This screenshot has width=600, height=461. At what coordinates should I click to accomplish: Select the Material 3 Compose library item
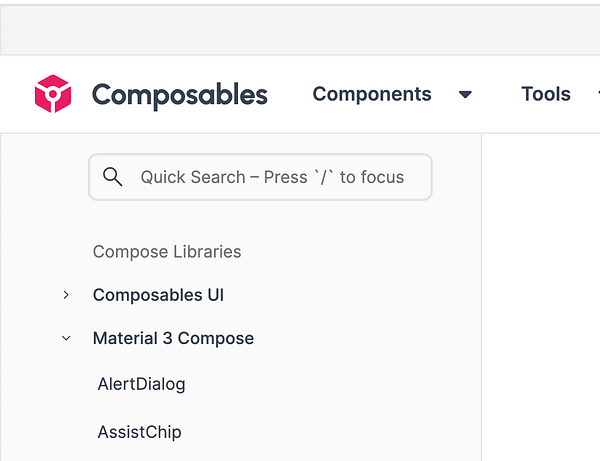tap(173, 338)
